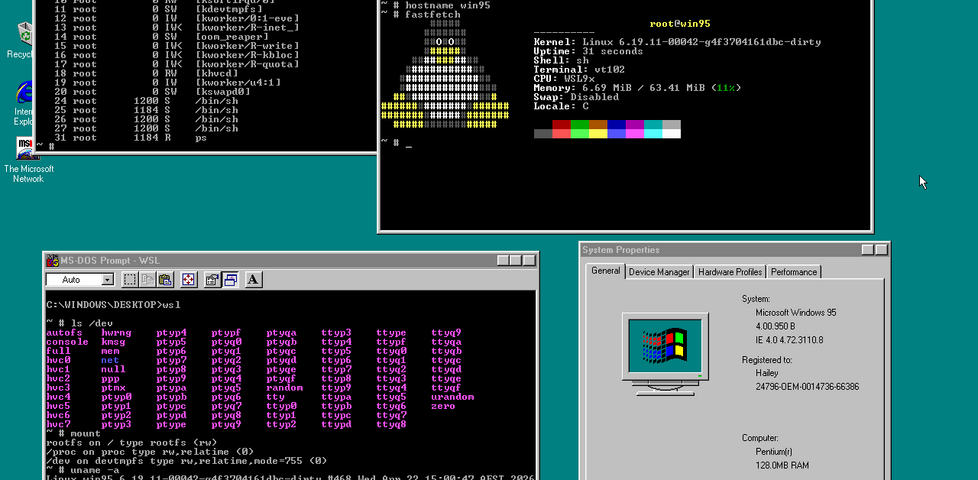The image size is (978, 480).
Task: Click the 'autofs' device entry
Action: point(65,333)
